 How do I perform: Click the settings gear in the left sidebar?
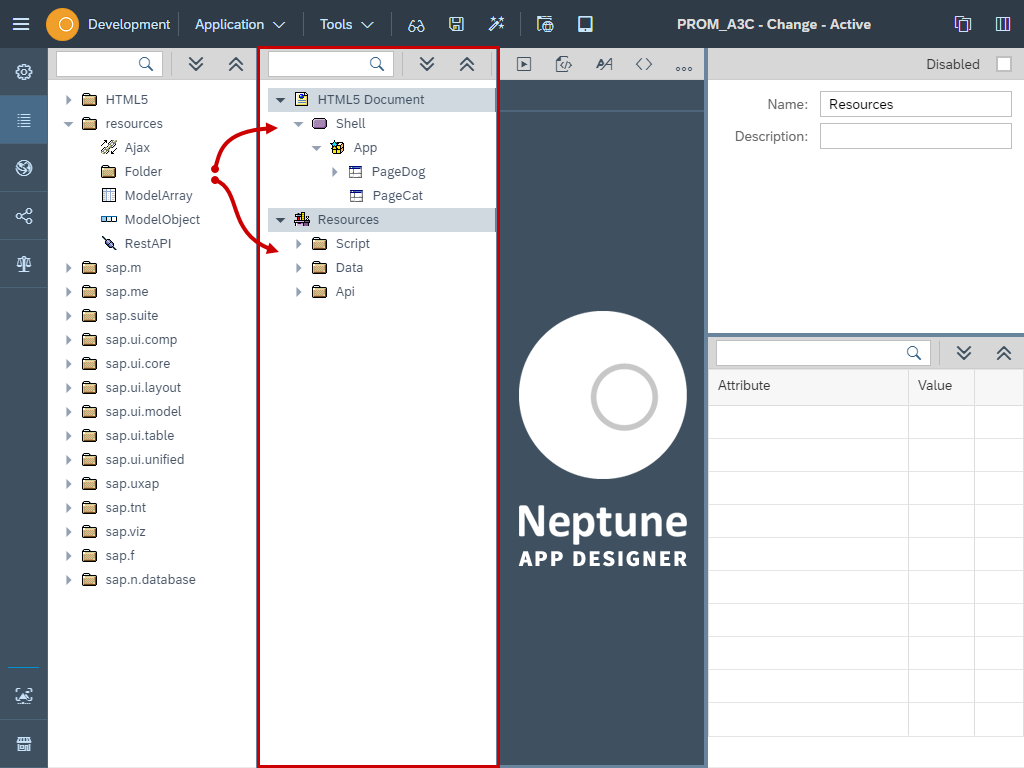(23, 71)
